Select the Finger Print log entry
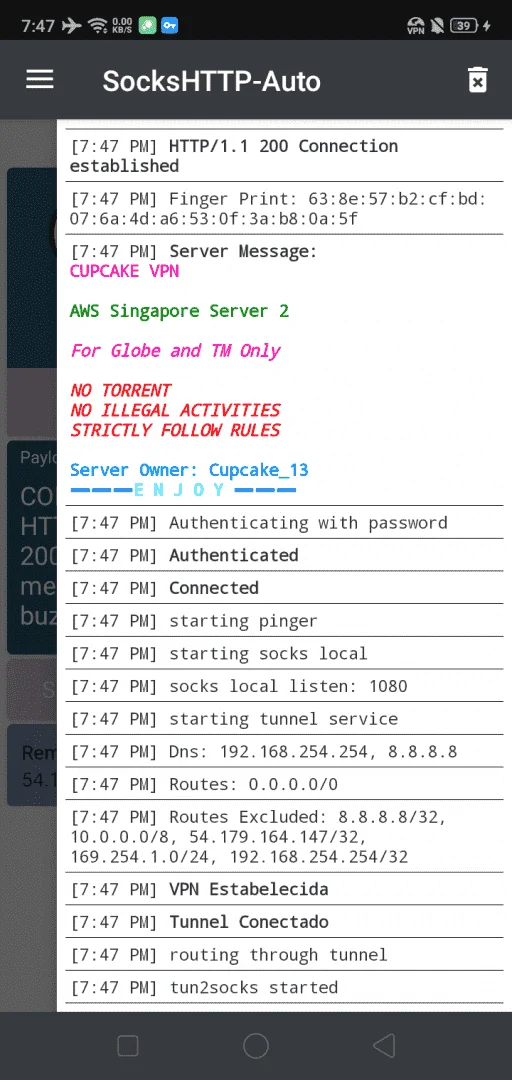The height and width of the screenshot is (1080, 512). (285, 209)
